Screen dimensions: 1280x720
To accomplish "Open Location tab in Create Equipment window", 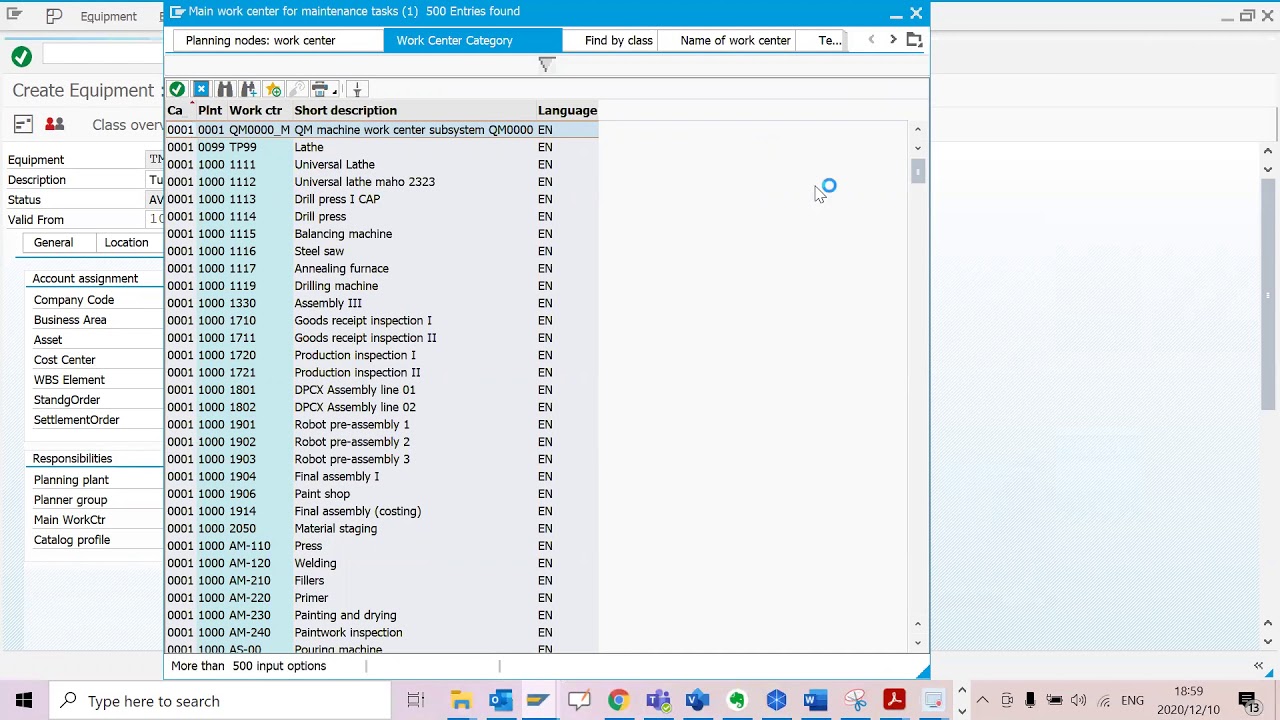I will [126, 243].
